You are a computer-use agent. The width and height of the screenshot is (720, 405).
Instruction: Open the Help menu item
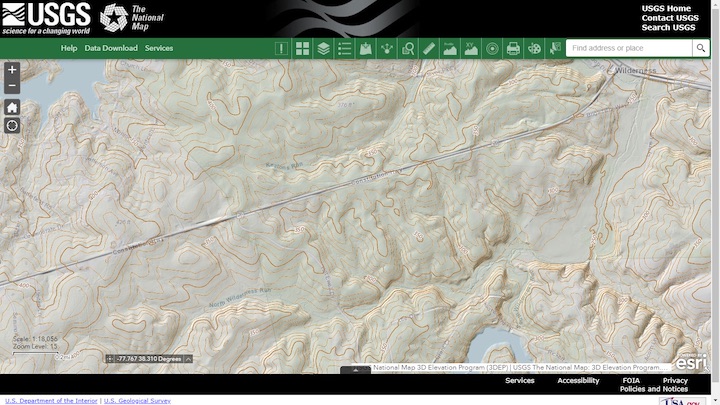tap(68, 48)
